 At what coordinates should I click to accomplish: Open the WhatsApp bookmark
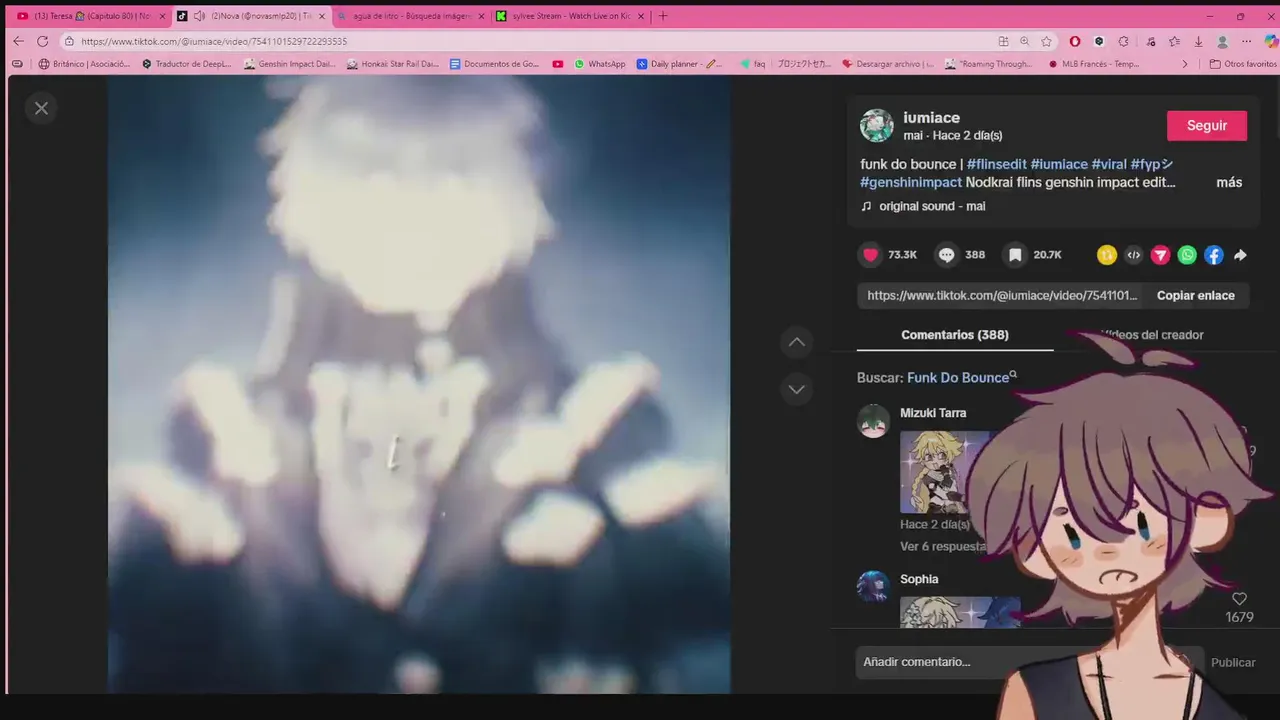point(599,64)
